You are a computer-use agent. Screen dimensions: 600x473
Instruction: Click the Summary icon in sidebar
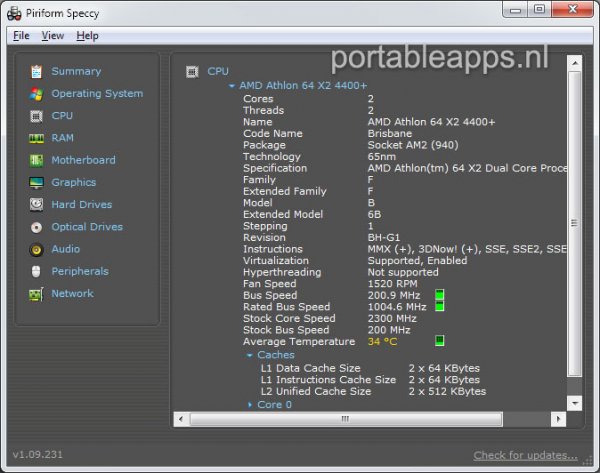[36, 72]
